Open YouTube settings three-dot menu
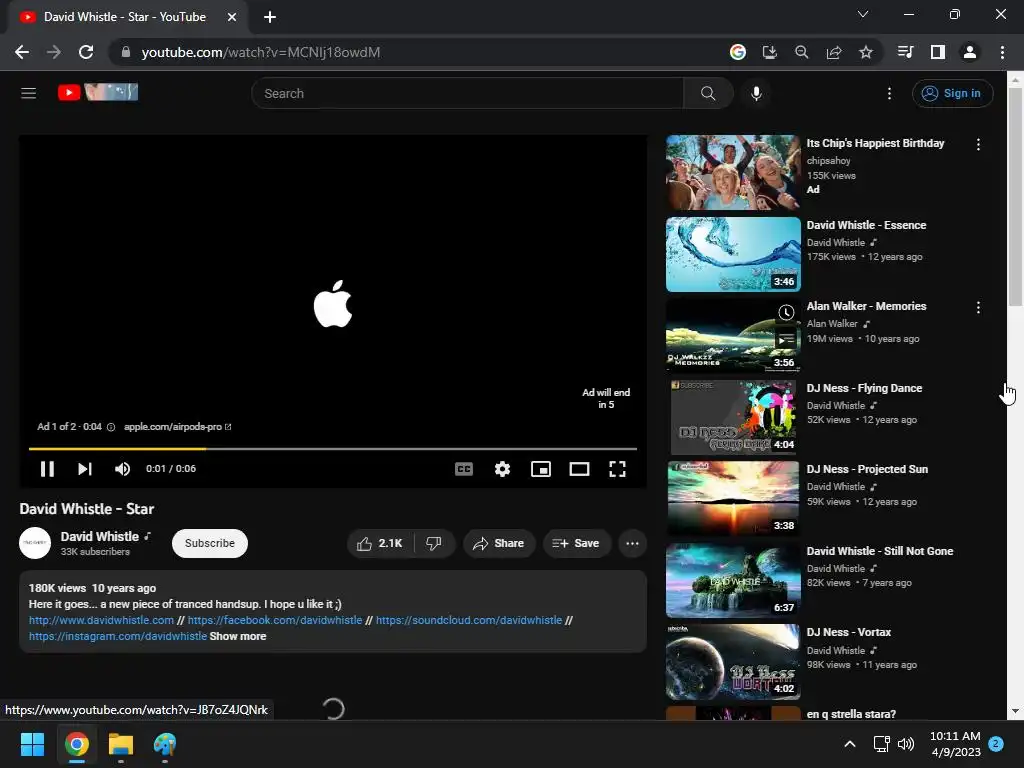This screenshot has height=768, width=1024. (889, 93)
